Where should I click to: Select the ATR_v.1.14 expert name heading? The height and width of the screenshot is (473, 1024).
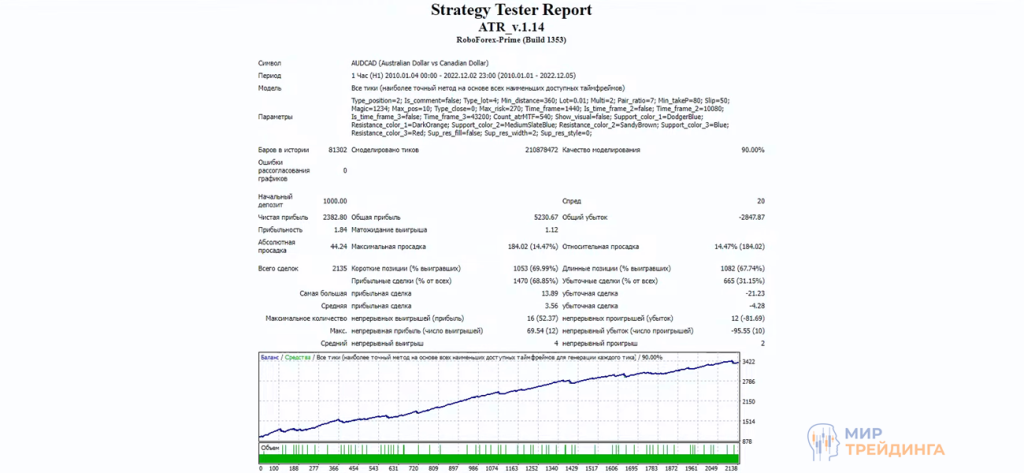tap(511, 28)
